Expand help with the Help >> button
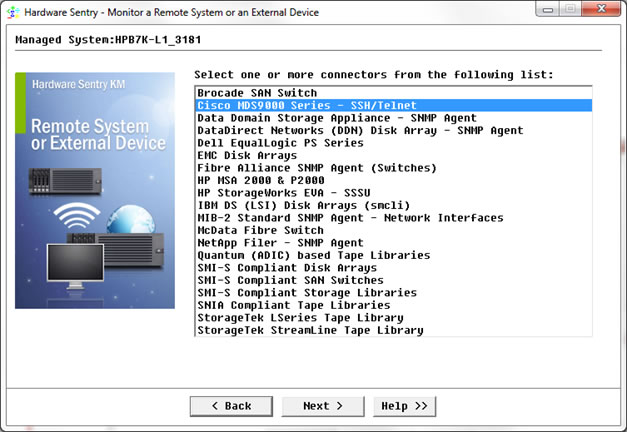Viewport: 627px width, 432px height. [x=405, y=406]
